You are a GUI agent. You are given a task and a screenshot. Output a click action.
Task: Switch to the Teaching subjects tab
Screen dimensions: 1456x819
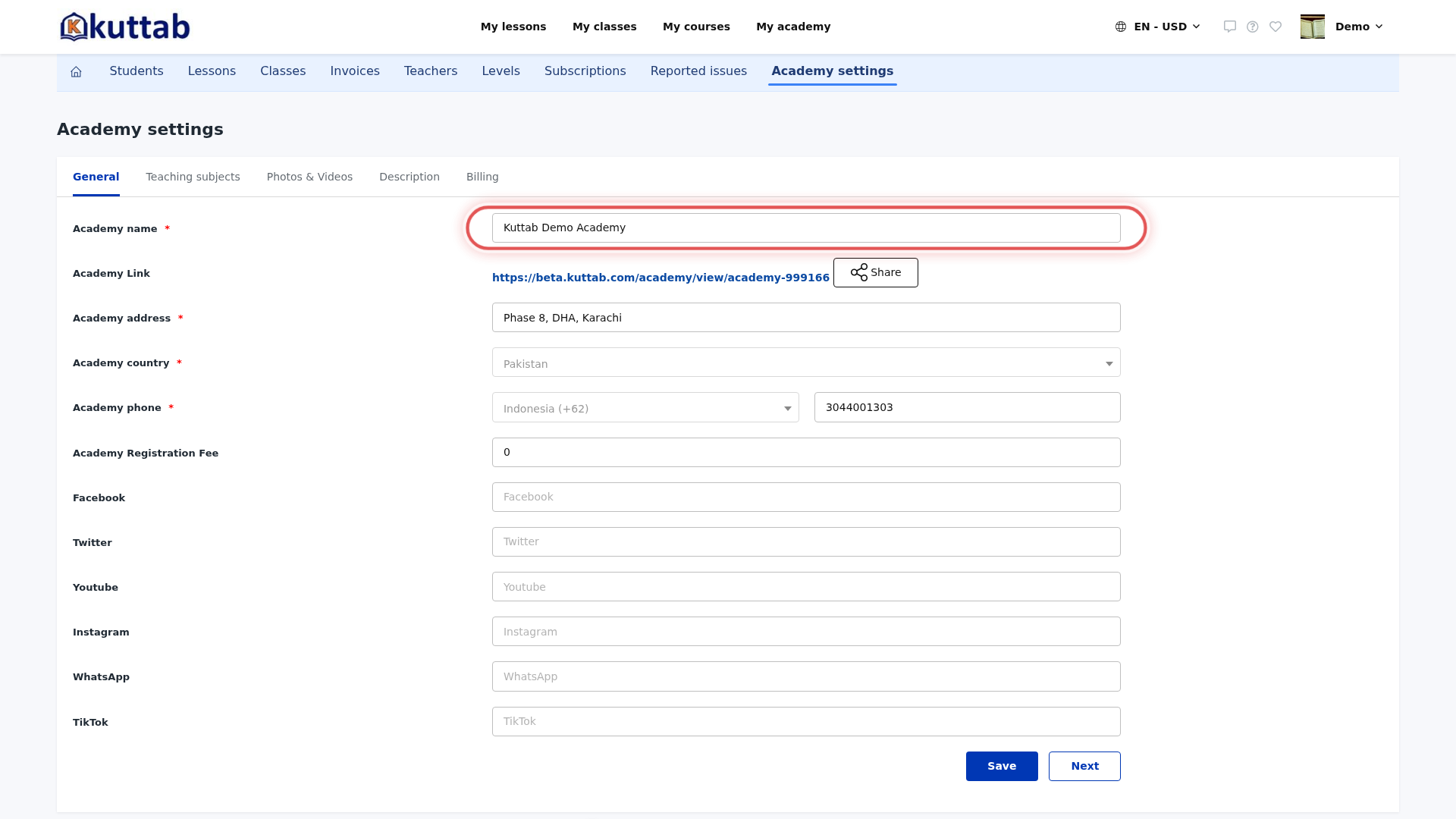(193, 177)
